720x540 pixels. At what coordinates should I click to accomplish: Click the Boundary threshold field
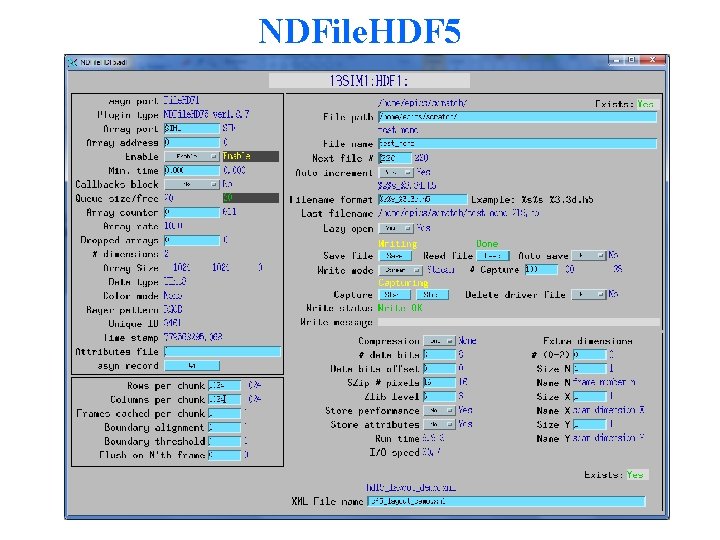(225, 441)
